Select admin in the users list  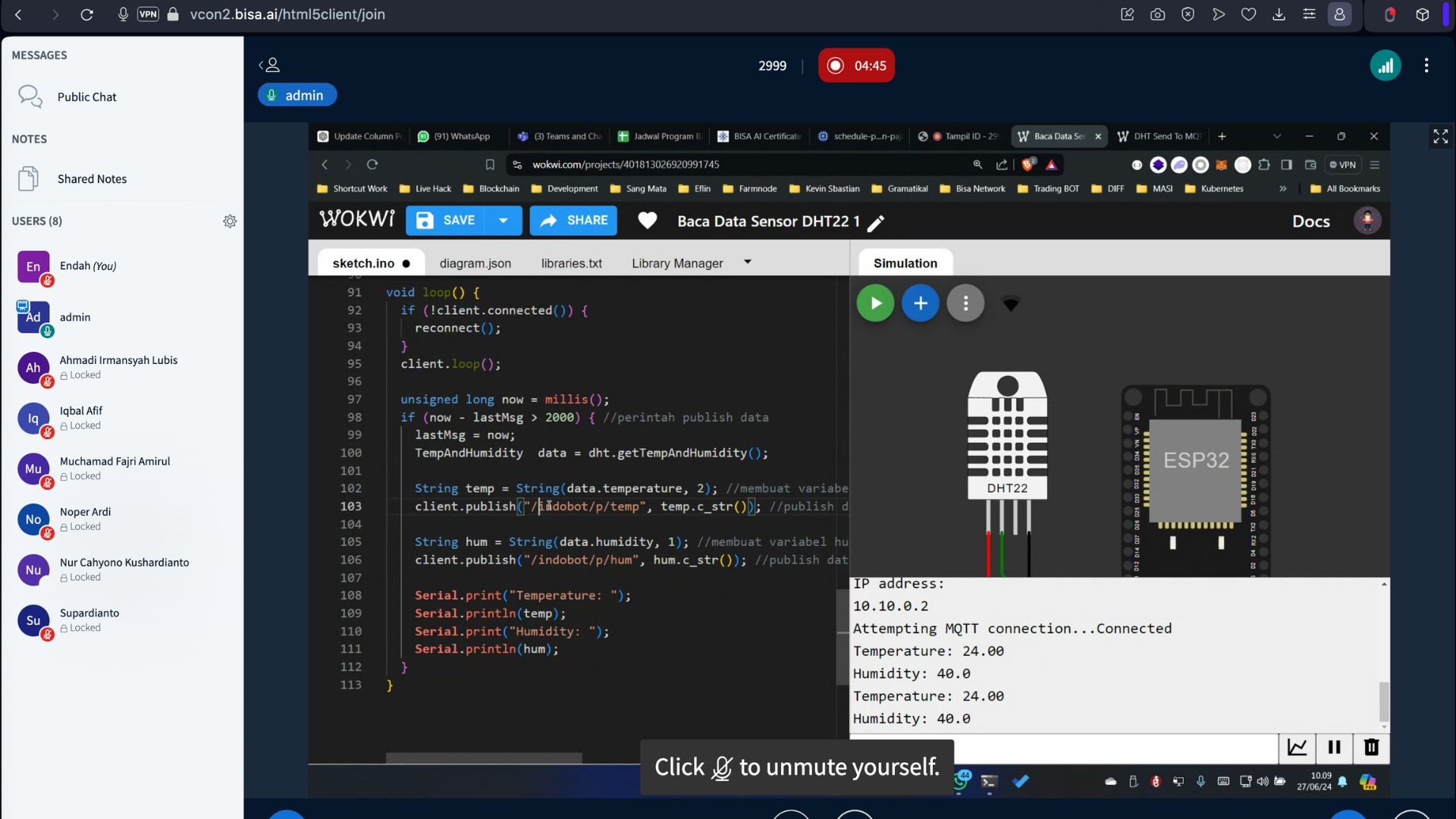pos(74,317)
